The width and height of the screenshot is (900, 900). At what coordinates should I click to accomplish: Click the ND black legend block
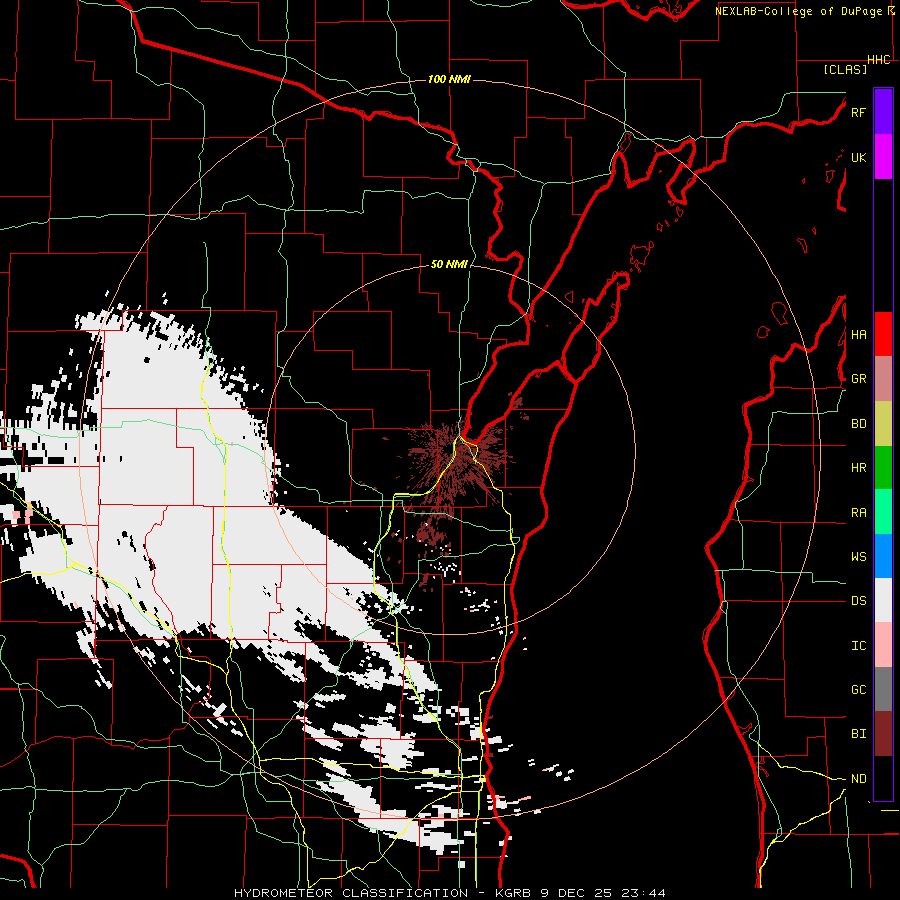pyautogui.click(x=883, y=778)
